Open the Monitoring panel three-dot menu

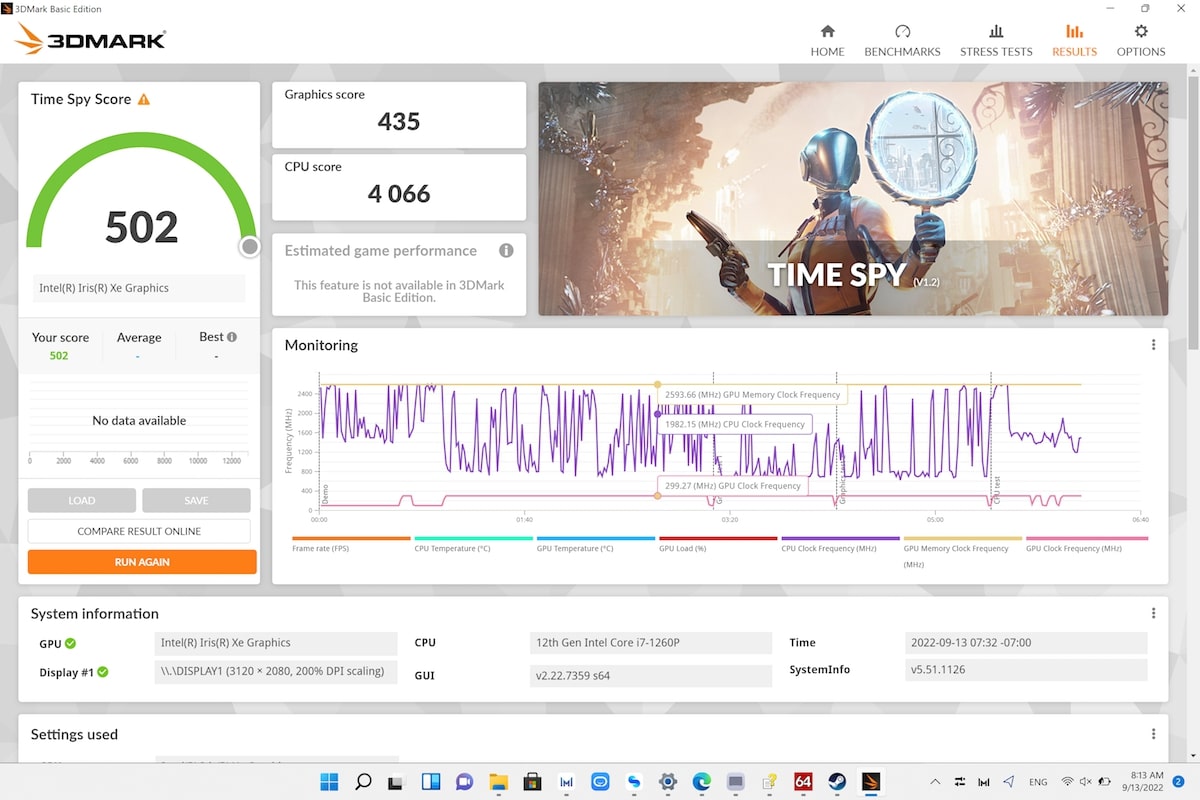[x=1153, y=345]
